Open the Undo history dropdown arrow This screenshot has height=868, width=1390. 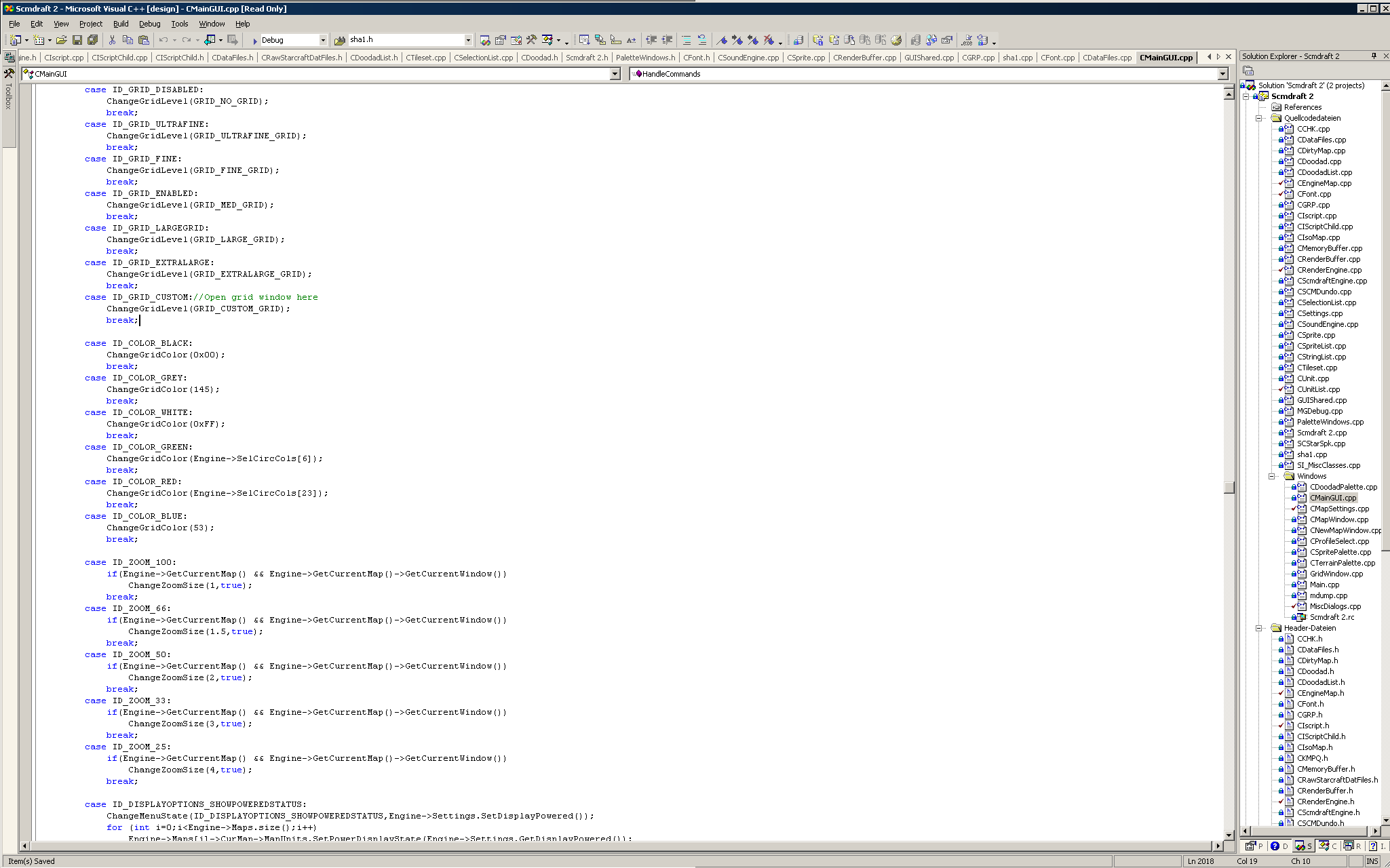tap(174, 40)
